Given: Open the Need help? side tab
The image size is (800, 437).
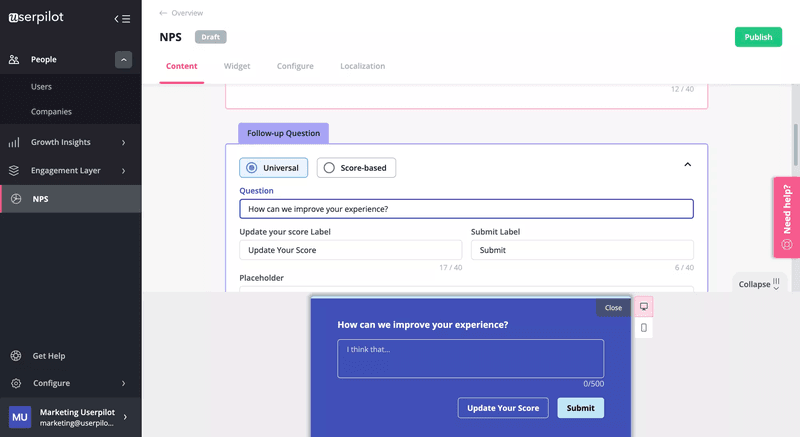Looking at the screenshot, I should [x=787, y=217].
